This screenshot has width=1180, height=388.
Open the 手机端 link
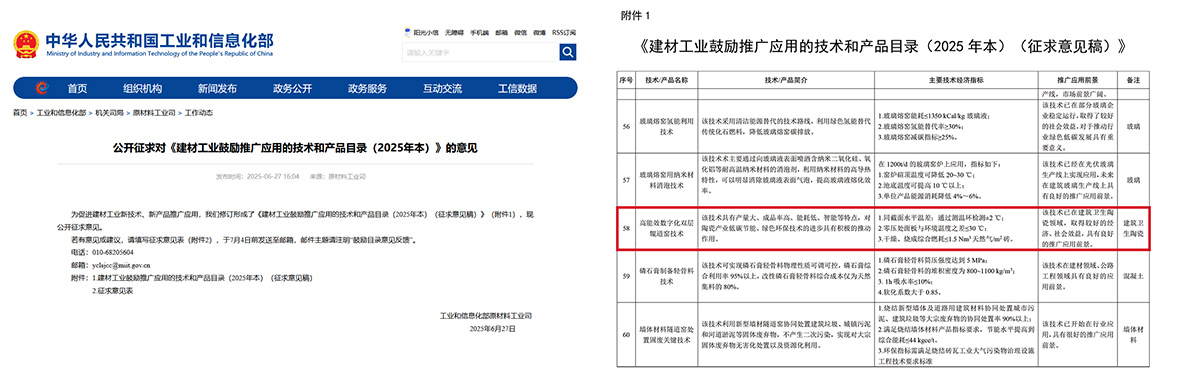pos(479,33)
